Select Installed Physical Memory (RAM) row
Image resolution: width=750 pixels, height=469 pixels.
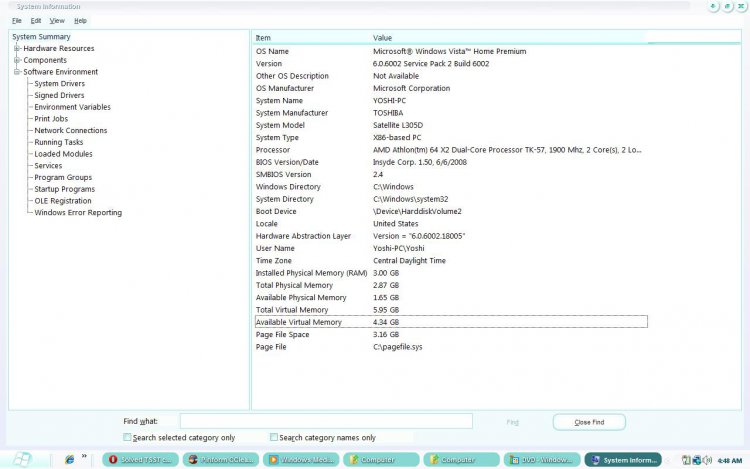pos(451,273)
